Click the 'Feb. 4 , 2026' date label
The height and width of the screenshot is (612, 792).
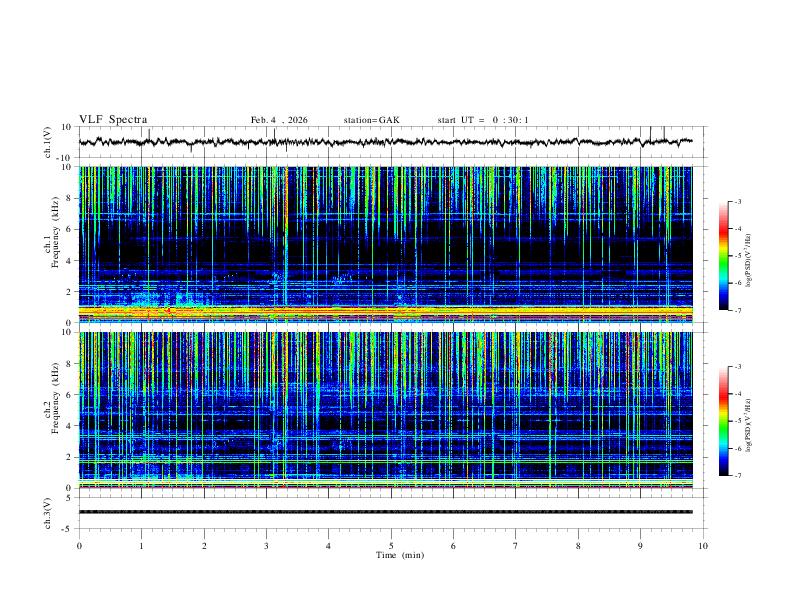coord(279,120)
